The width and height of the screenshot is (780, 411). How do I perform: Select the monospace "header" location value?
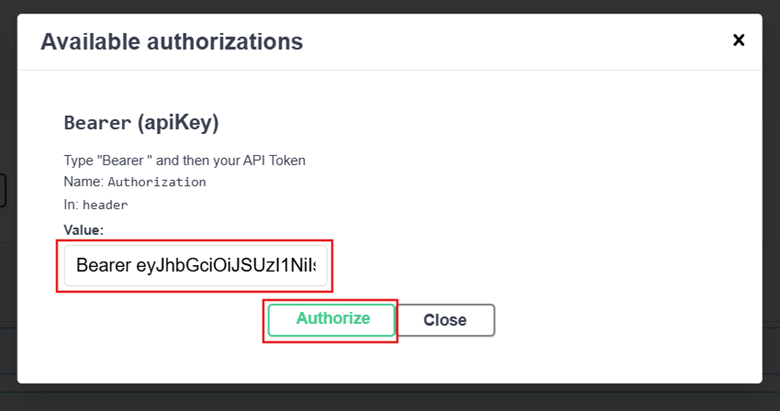[x=105, y=204]
